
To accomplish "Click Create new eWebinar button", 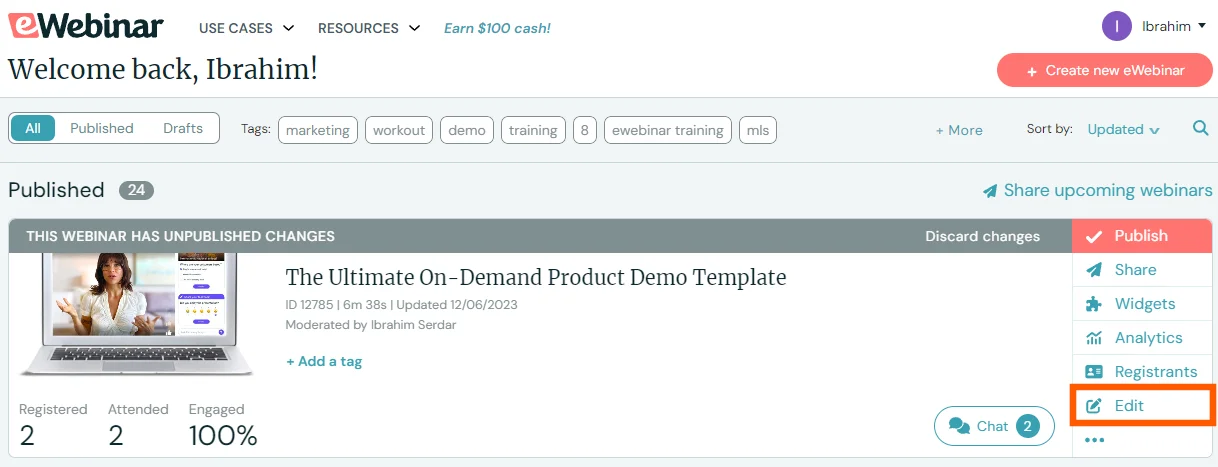I will [1105, 70].
